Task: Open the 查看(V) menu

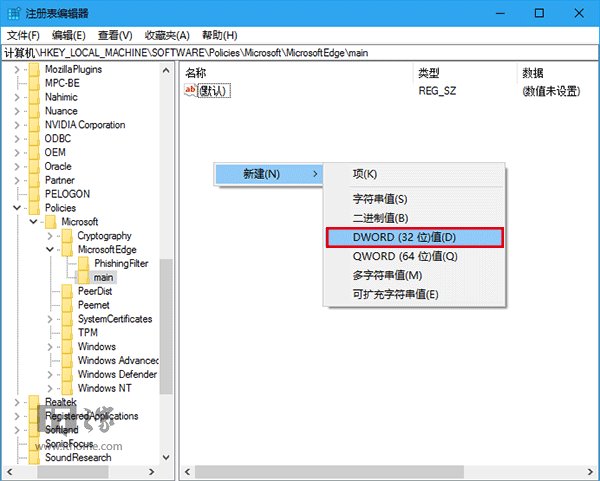Action: pos(115,36)
